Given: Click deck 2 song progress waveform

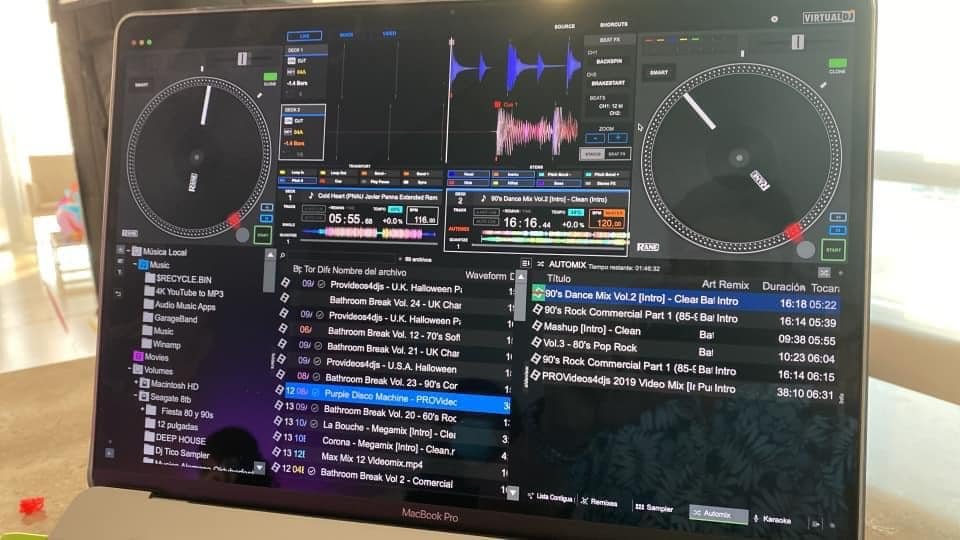Looking at the screenshot, I should coord(553,238).
